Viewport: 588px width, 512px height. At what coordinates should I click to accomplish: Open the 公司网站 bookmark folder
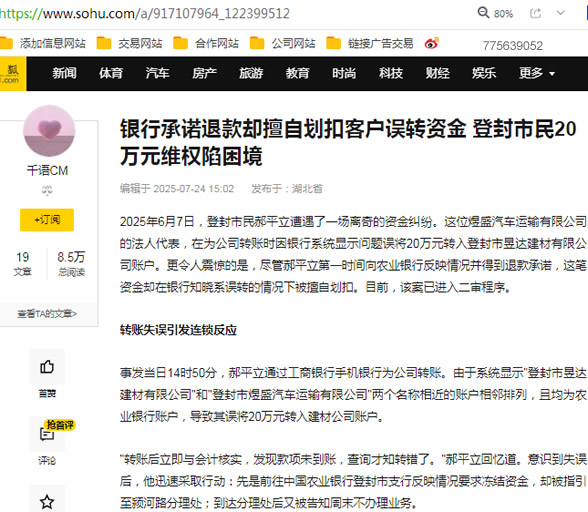(282, 44)
